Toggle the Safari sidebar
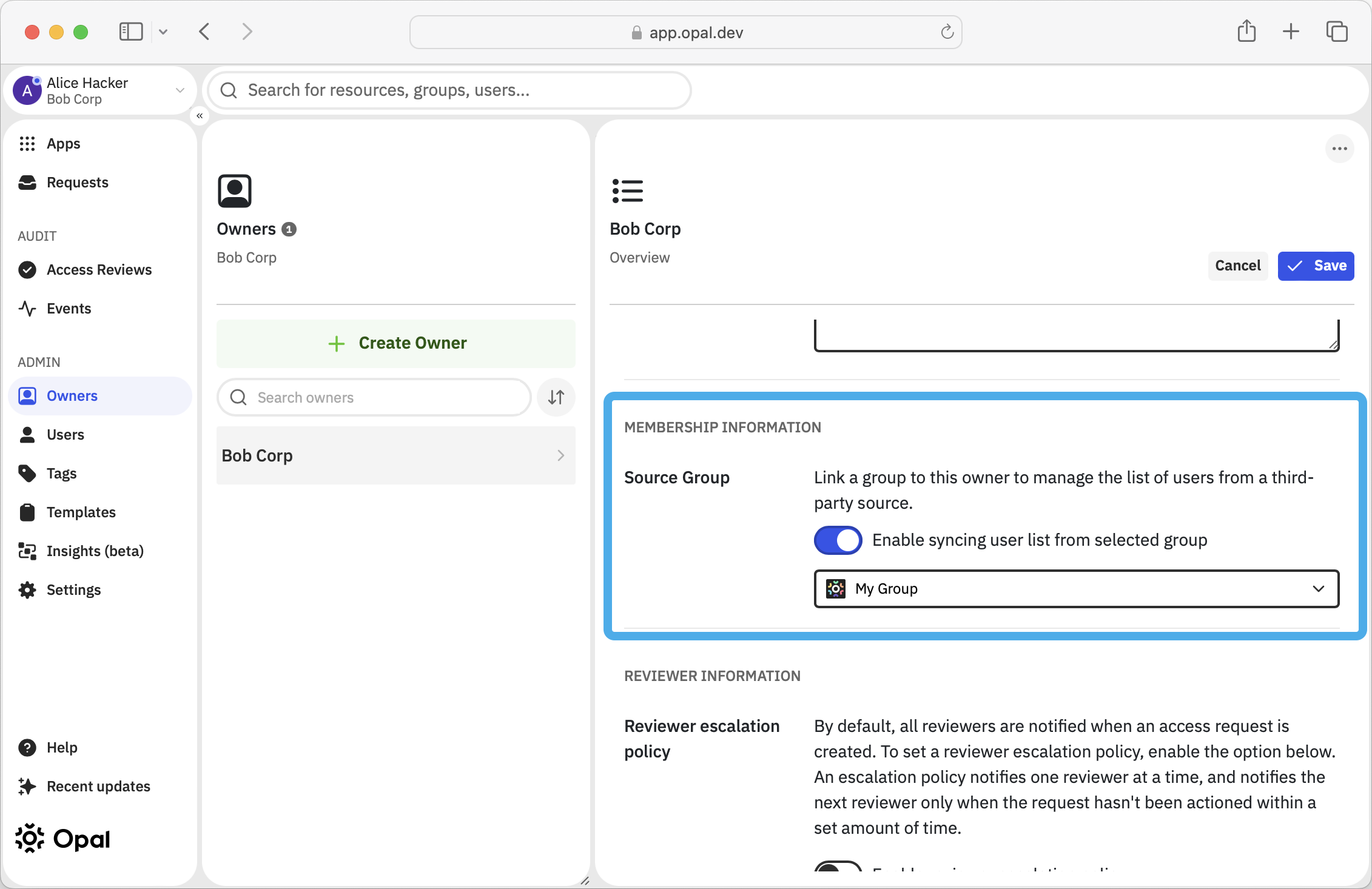 coord(131,32)
